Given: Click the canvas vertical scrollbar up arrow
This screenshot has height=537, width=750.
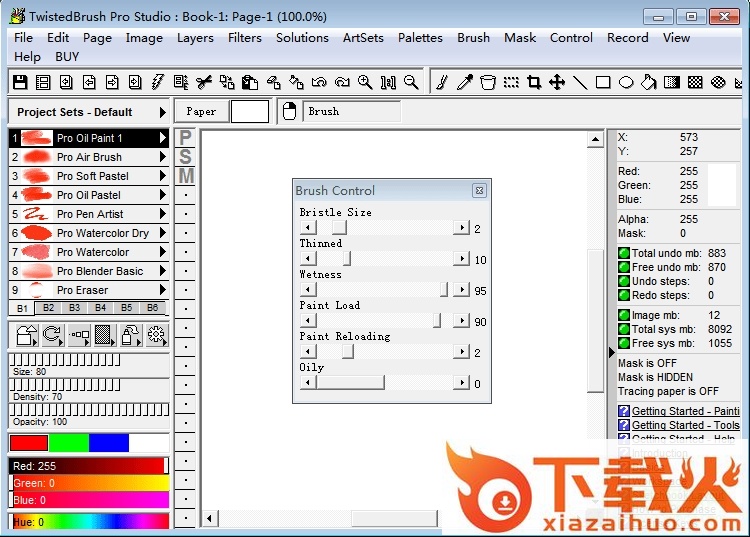Looking at the screenshot, I should pos(596,140).
